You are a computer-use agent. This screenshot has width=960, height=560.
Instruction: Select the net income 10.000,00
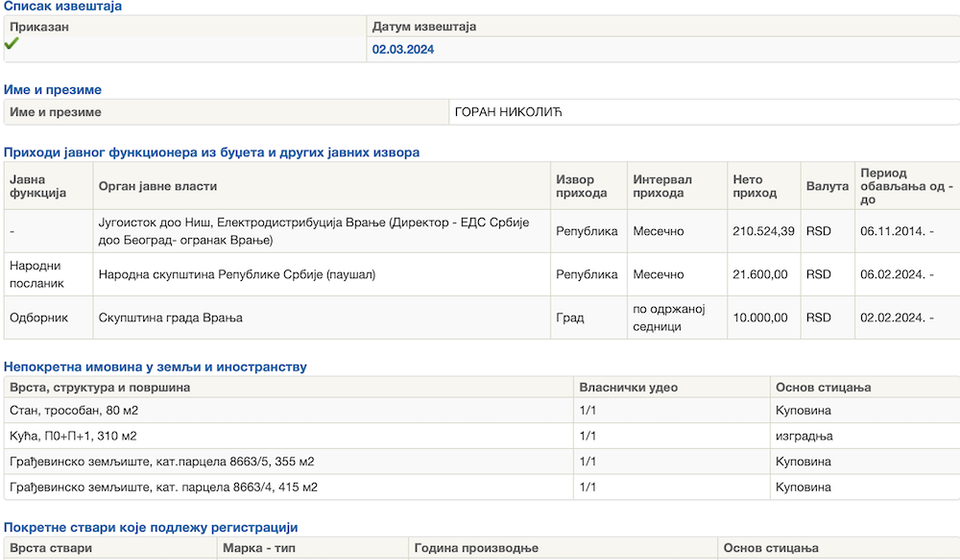click(760, 318)
